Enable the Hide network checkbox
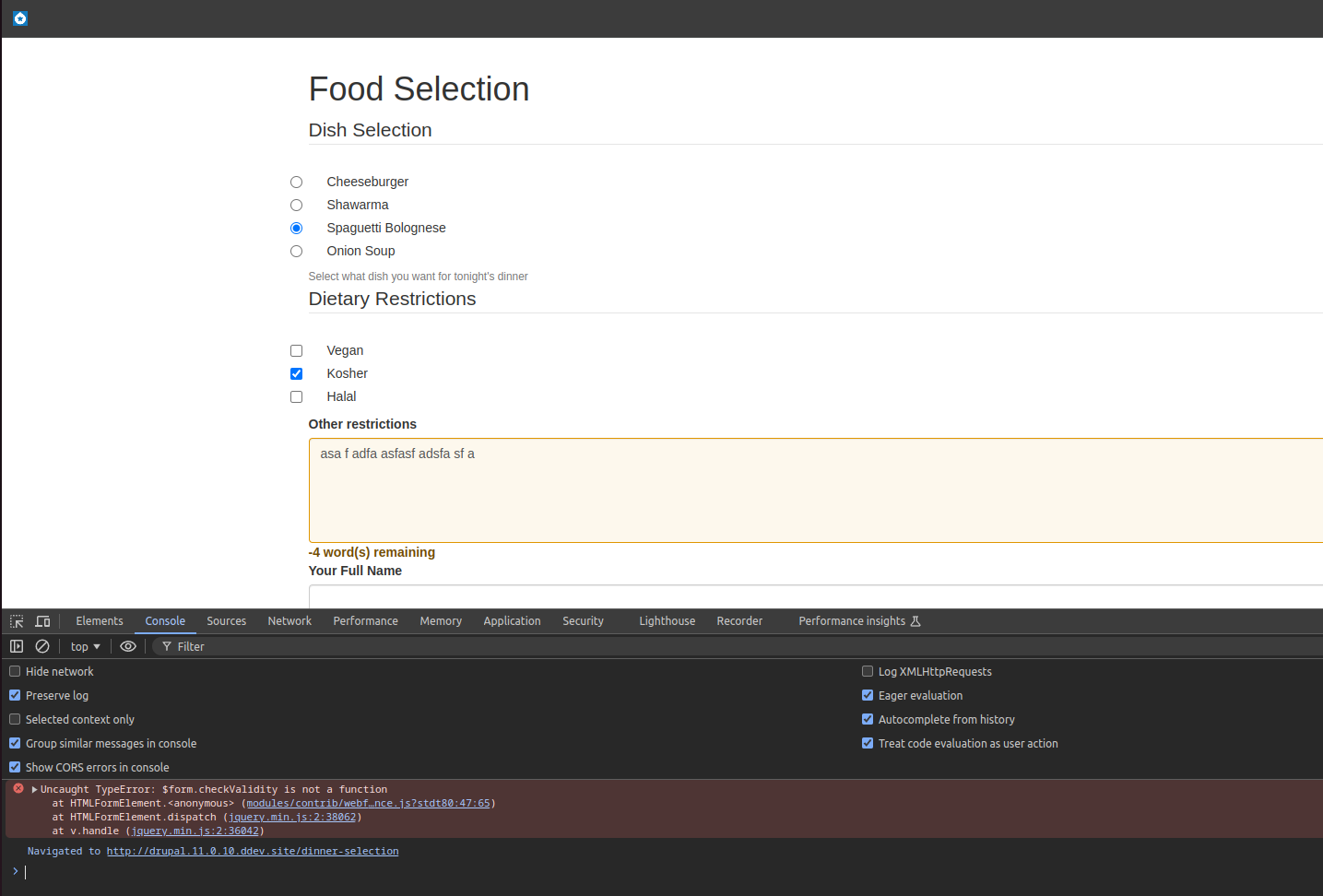The width and height of the screenshot is (1323, 896). point(15,672)
